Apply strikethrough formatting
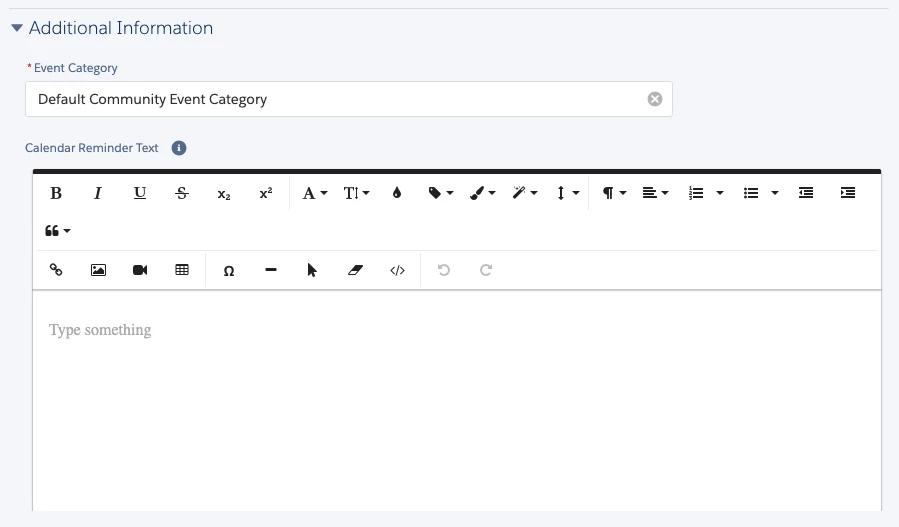This screenshot has width=899, height=527. tap(182, 193)
